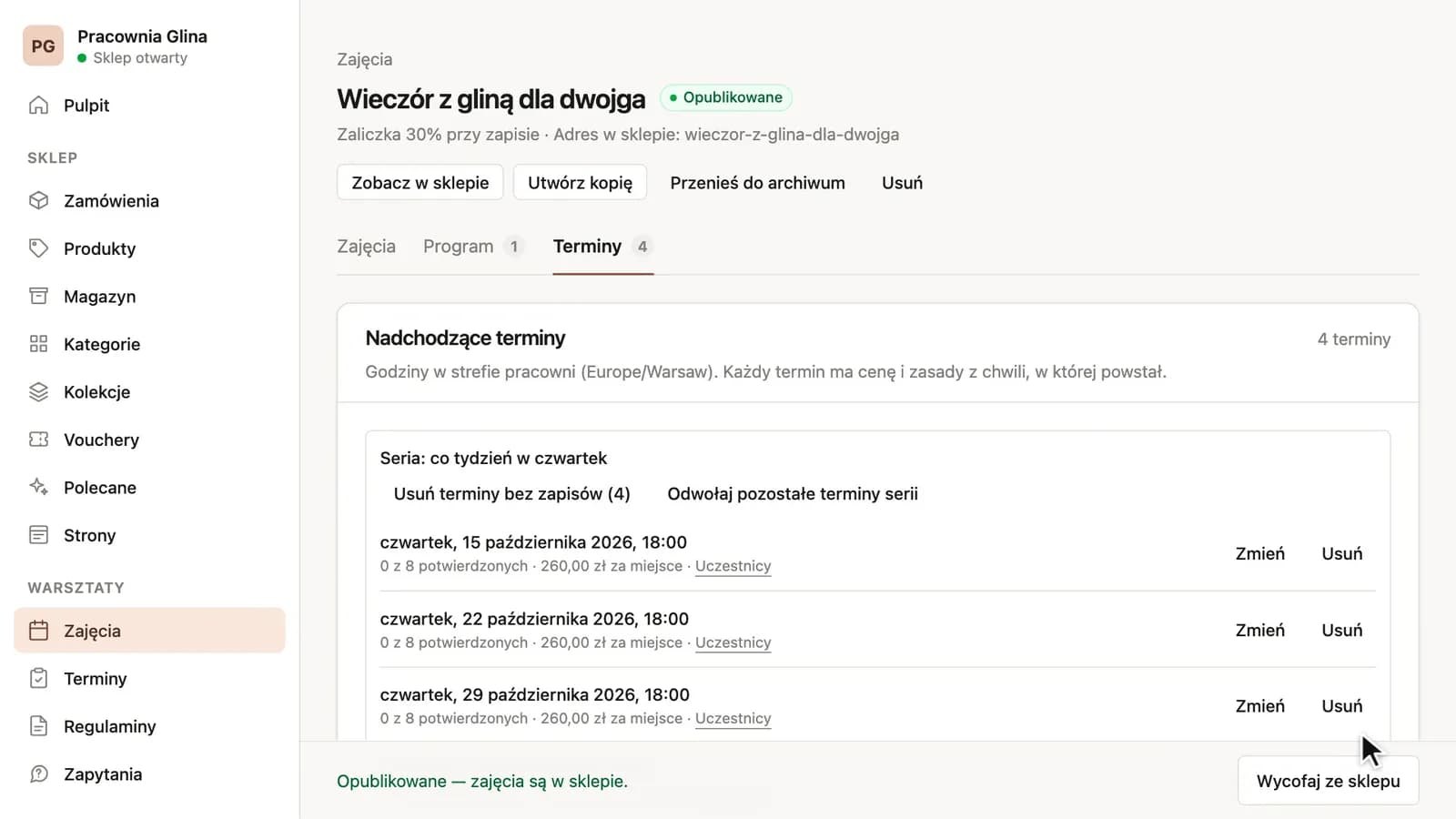The image size is (1456, 819).
Task: Open Zapytania in the sidebar
Action: pyautogui.click(x=149, y=774)
